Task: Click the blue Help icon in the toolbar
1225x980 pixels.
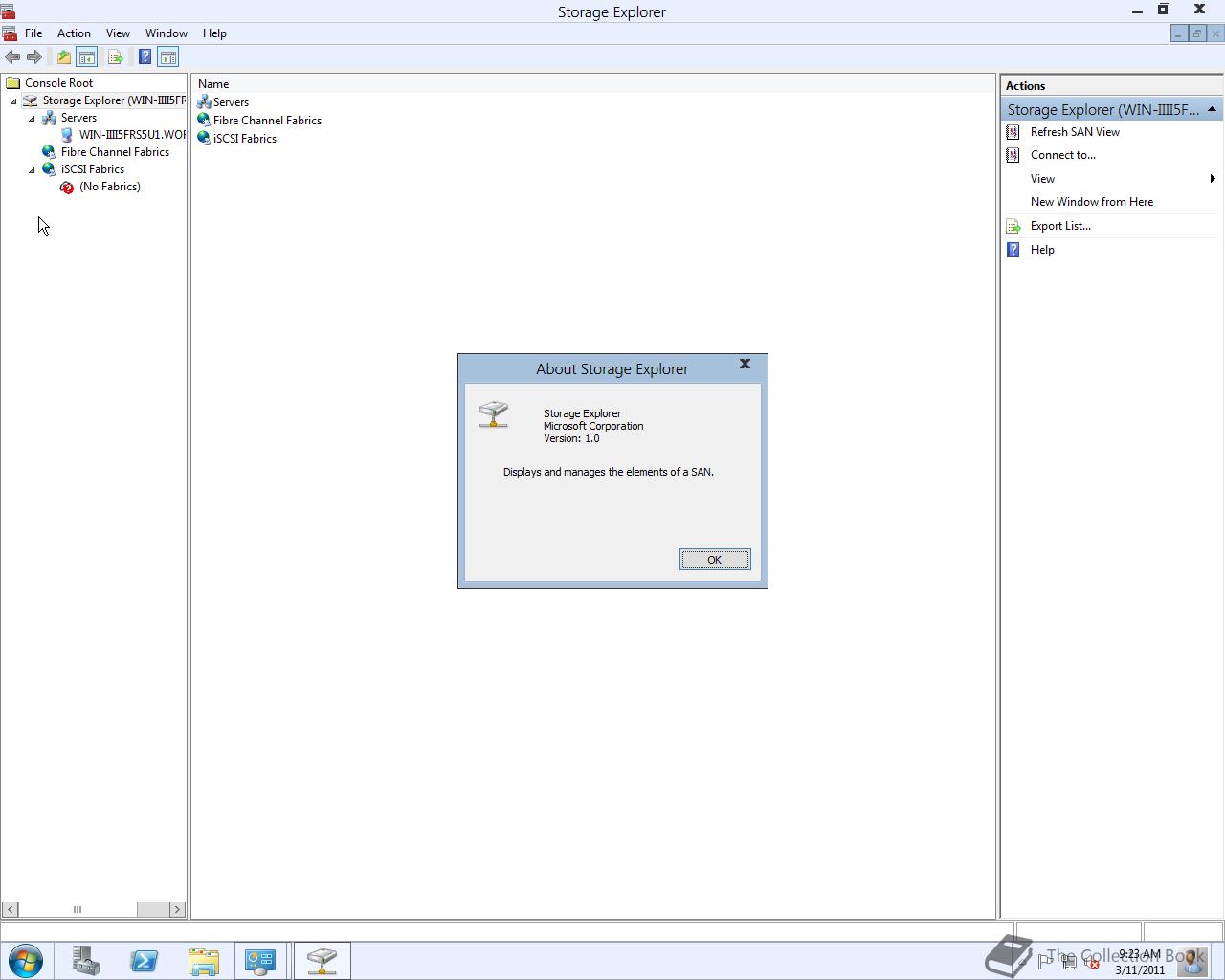Action: point(145,57)
